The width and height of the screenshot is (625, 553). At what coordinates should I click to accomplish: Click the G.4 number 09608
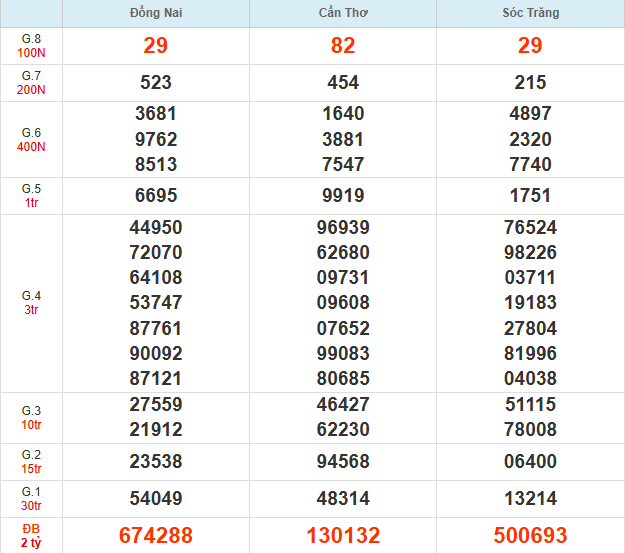click(x=343, y=303)
